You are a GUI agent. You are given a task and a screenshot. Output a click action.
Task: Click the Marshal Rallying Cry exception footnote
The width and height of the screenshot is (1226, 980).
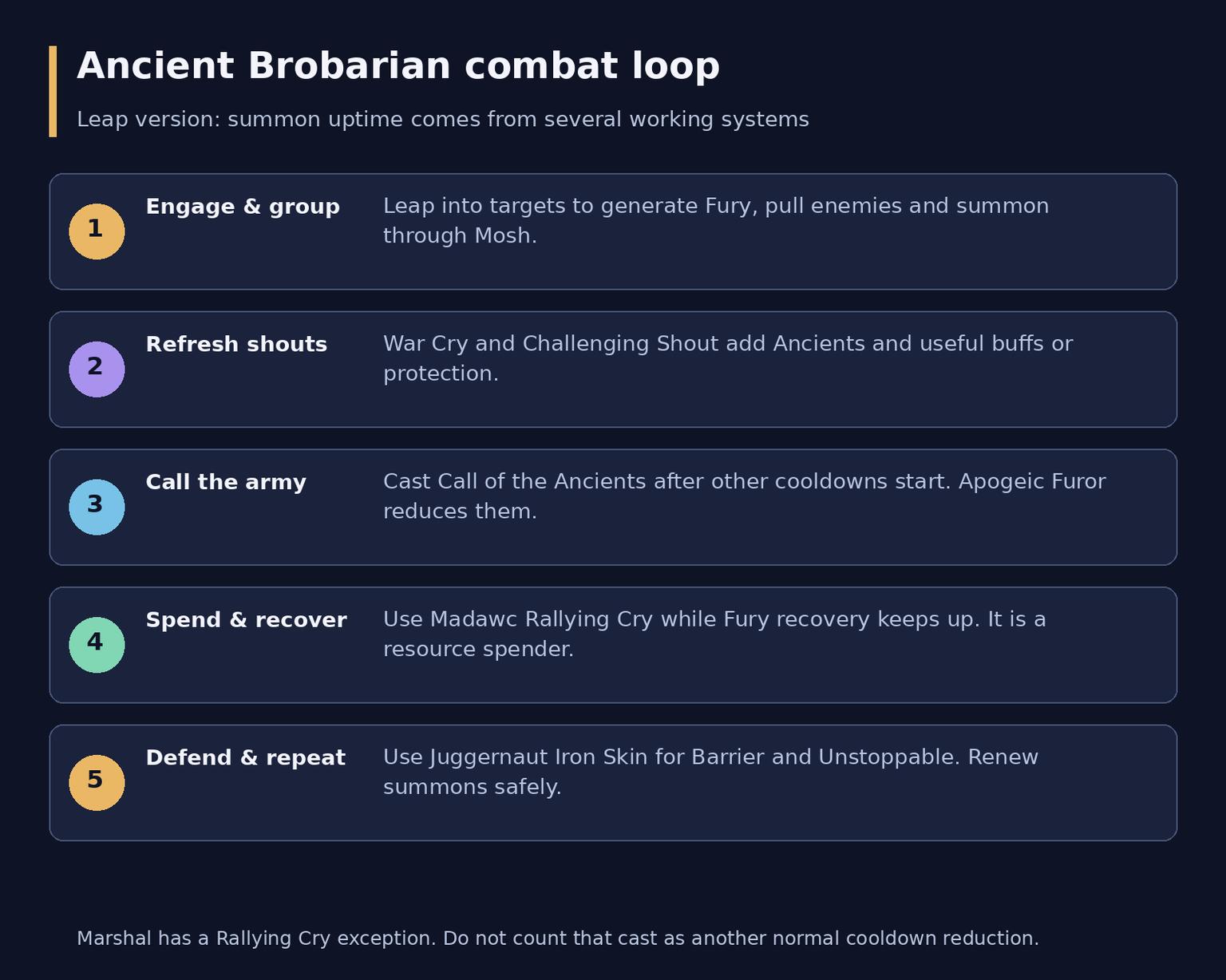click(558, 939)
